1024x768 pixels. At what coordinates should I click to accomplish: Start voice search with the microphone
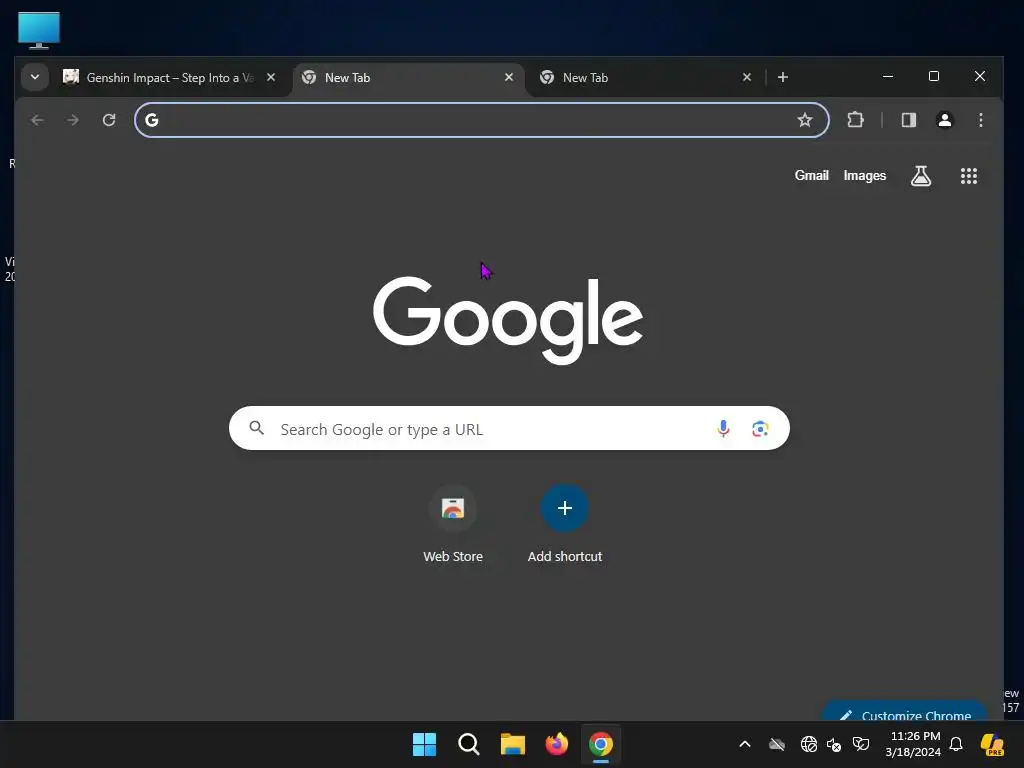tap(723, 428)
